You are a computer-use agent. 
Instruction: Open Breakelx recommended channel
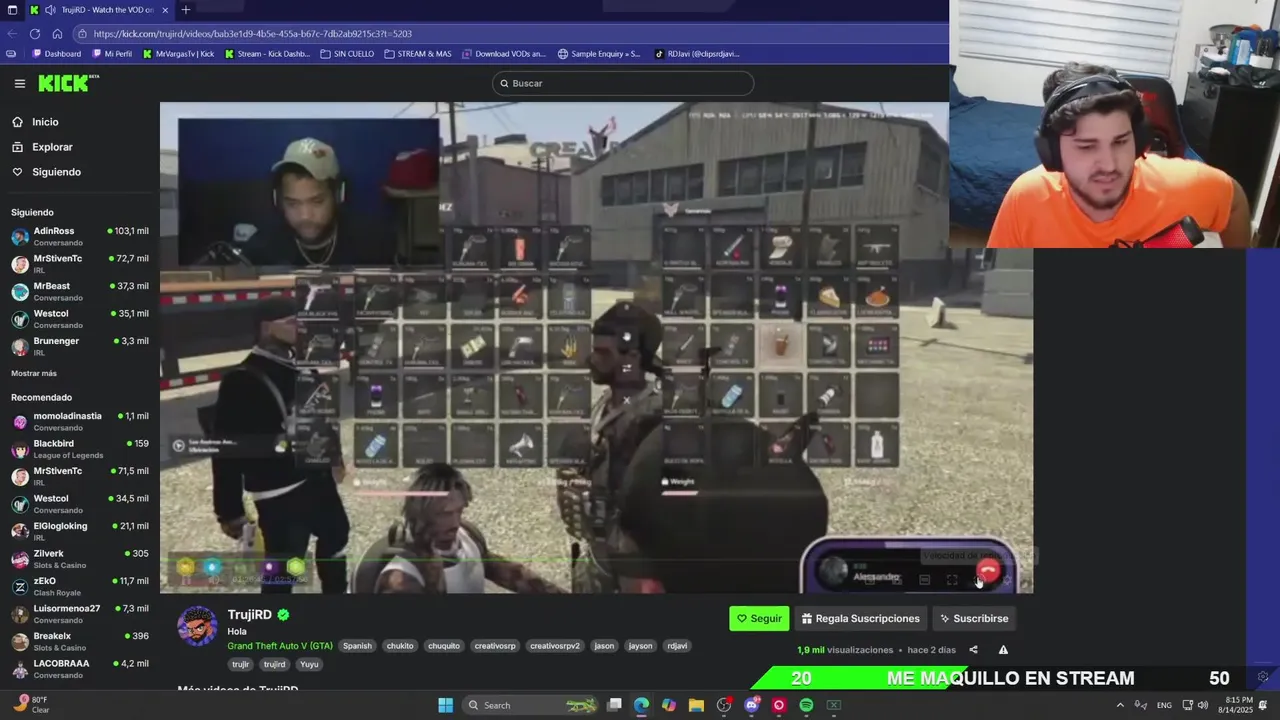(x=80, y=641)
